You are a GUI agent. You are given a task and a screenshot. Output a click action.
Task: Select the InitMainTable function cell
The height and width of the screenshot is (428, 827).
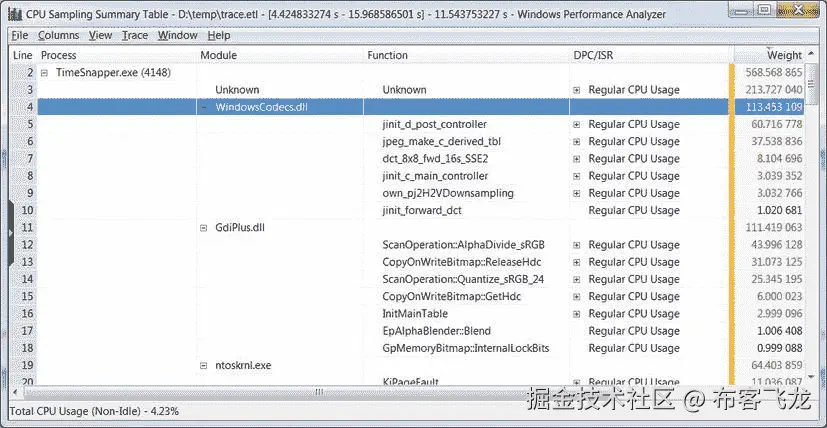[x=415, y=313]
